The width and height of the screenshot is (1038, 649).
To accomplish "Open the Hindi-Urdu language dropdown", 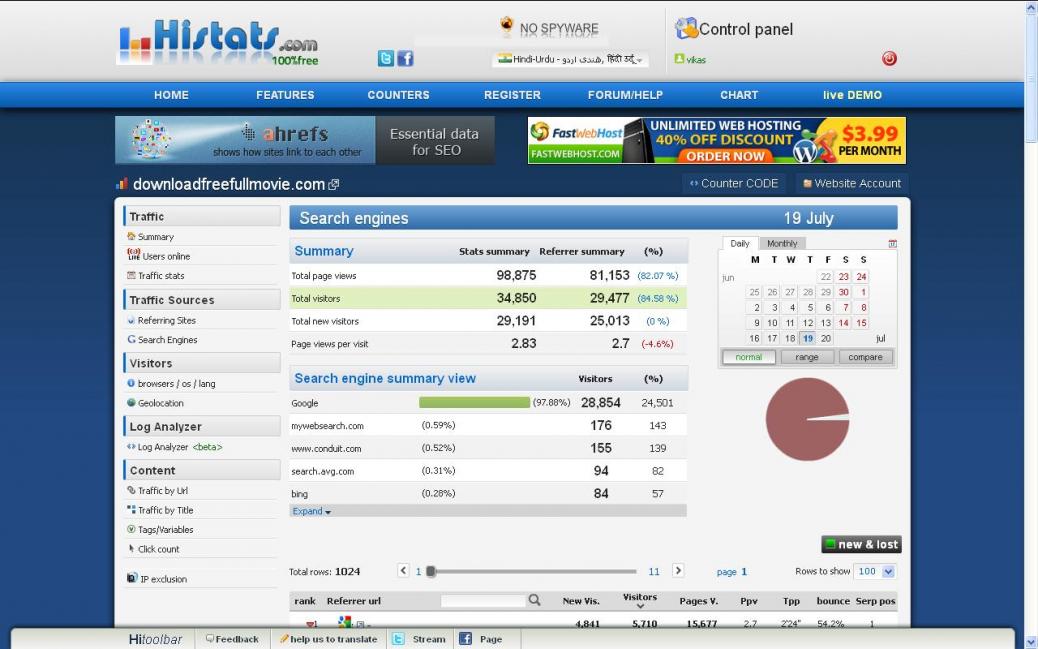I will click(570, 59).
